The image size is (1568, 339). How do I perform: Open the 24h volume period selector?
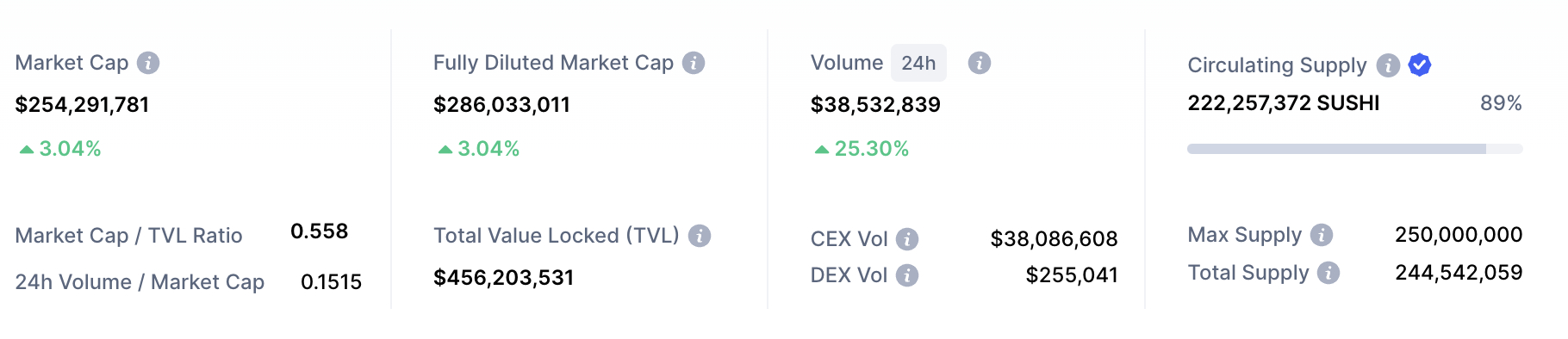coord(918,63)
